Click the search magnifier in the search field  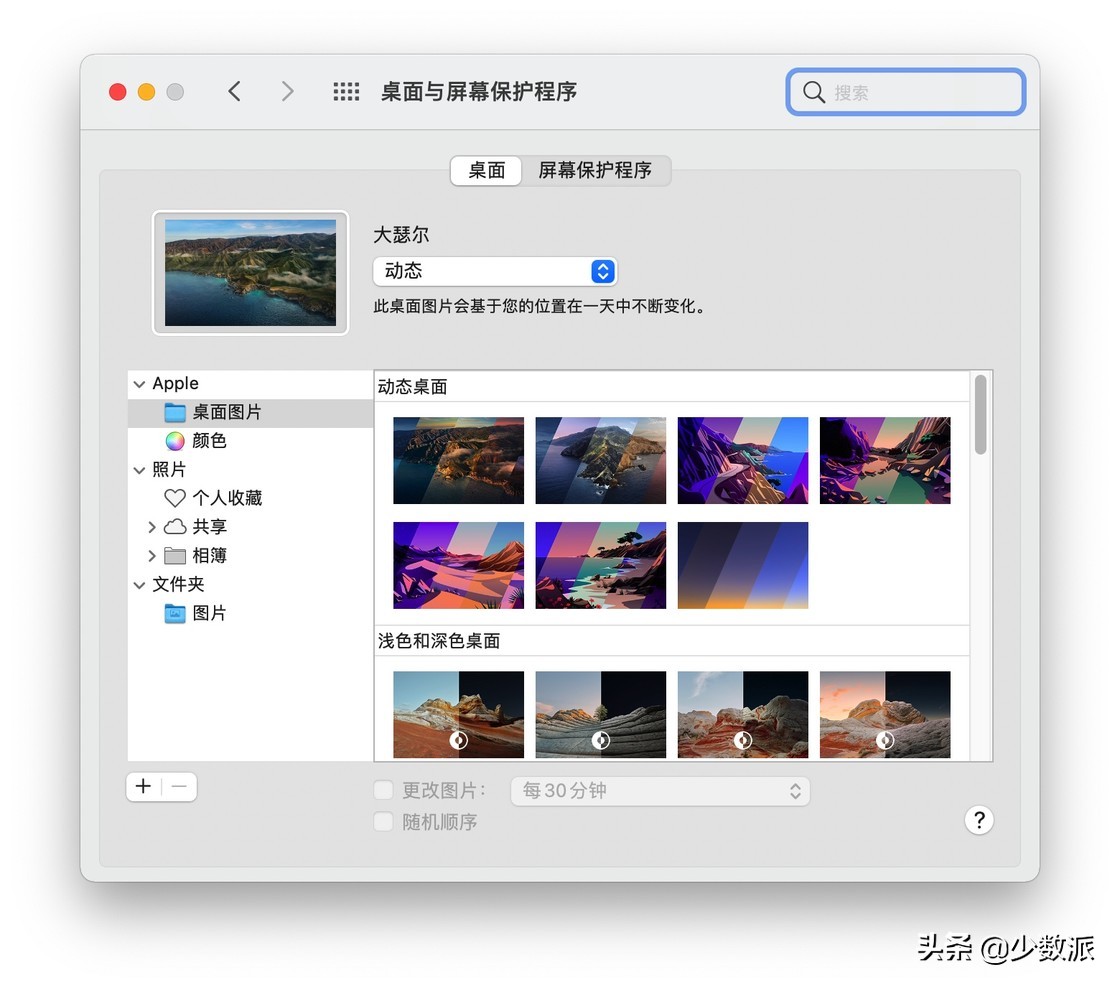(814, 92)
